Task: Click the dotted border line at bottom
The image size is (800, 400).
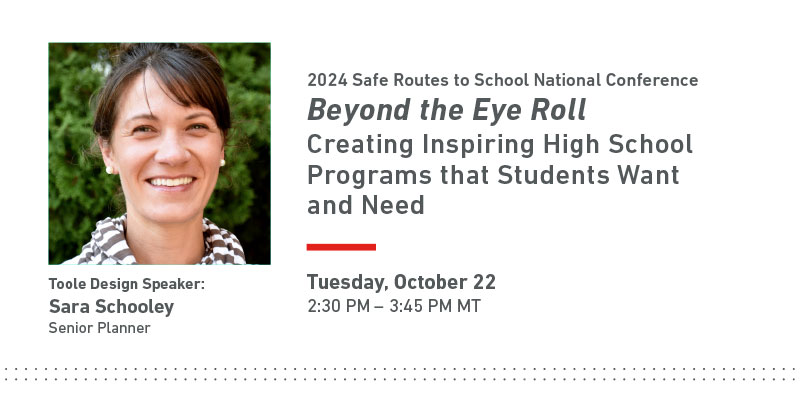Action: click(x=400, y=374)
